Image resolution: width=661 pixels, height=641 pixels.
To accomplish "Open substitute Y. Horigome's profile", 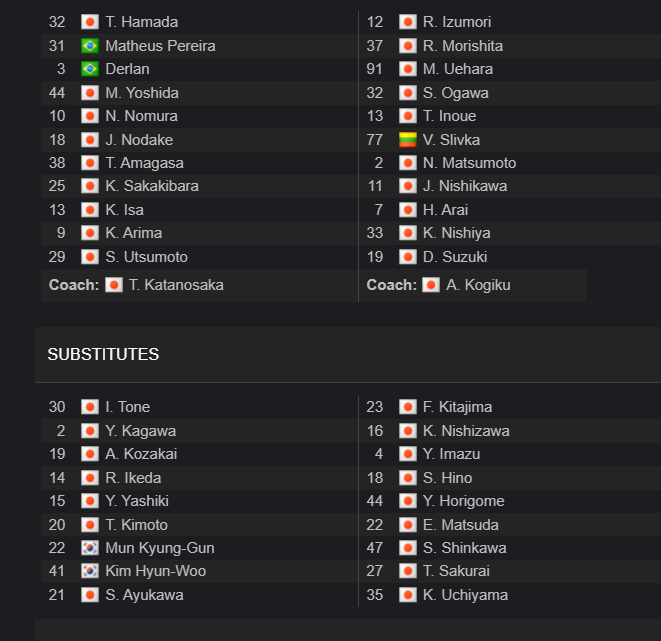I will coord(464,501).
